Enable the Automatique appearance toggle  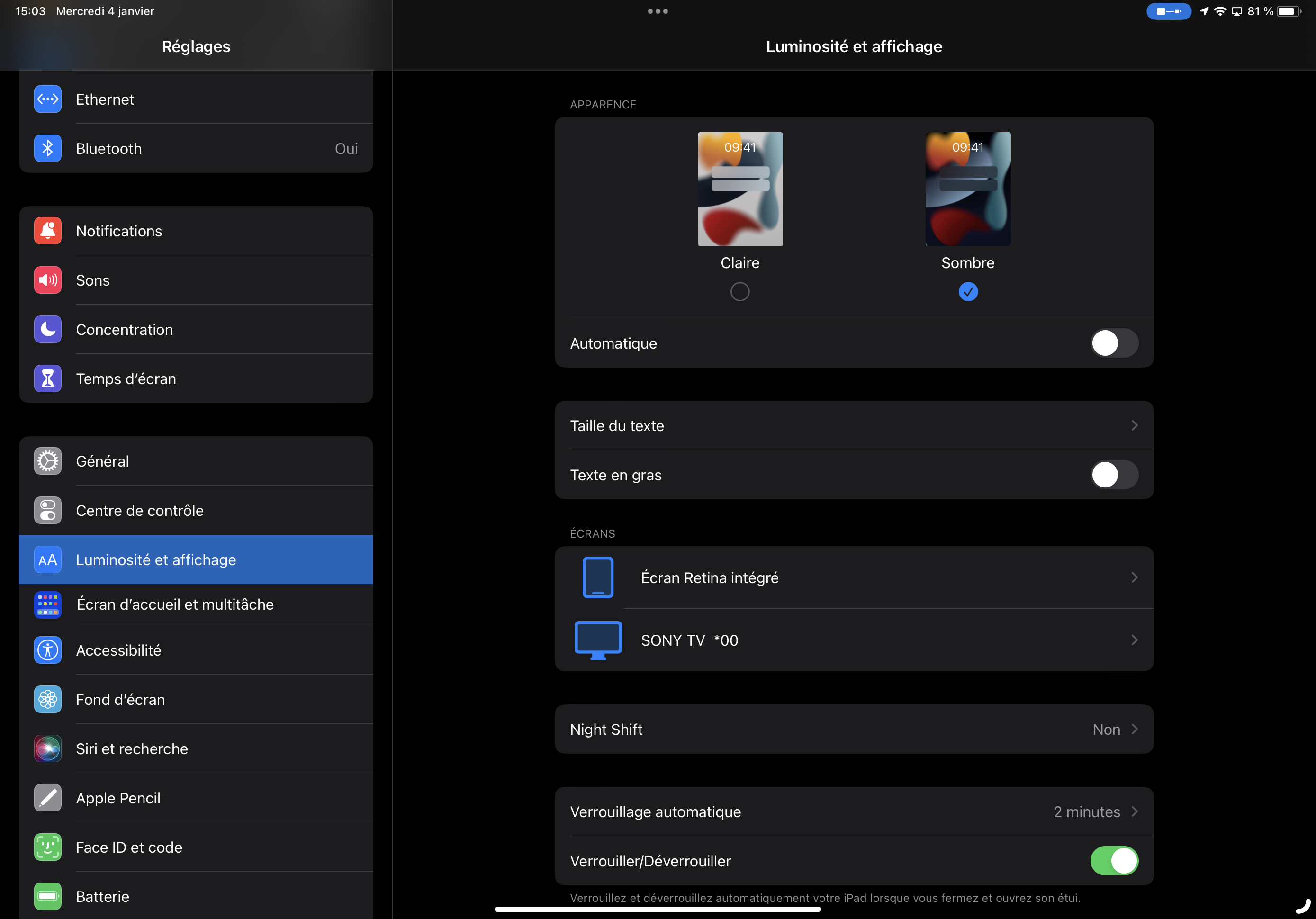(1114, 343)
